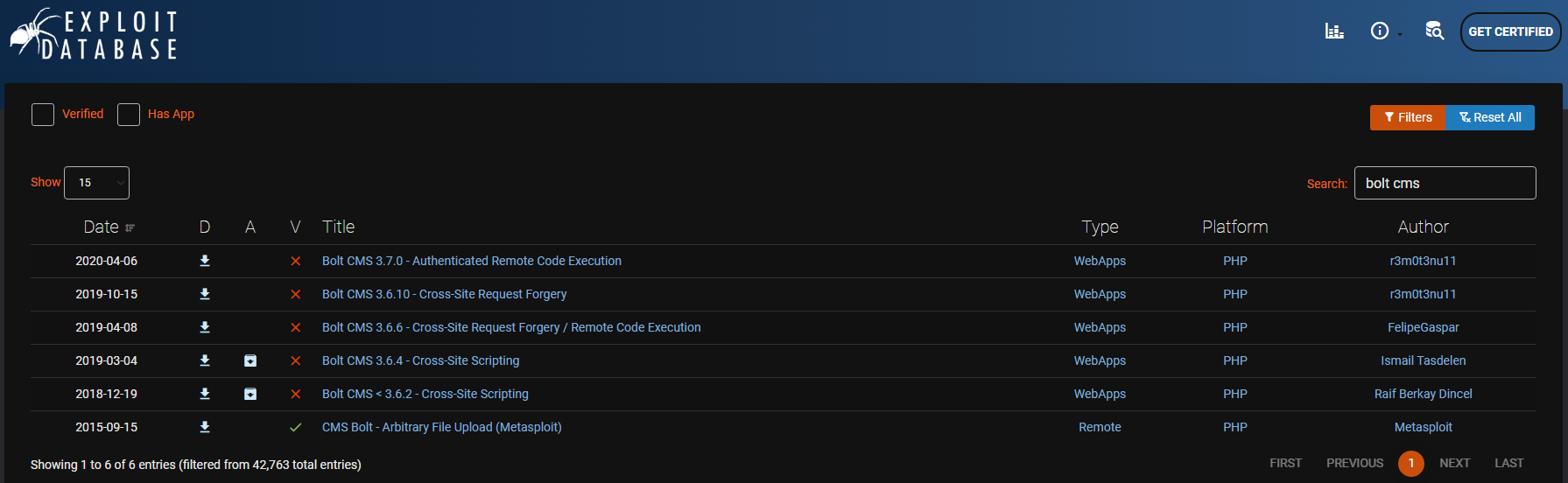The width and height of the screenshot is (1568, 483).
Task: Click unverified X mark on 2018-12-19 row
Action: pyautogui.click(x=296, y=394)
